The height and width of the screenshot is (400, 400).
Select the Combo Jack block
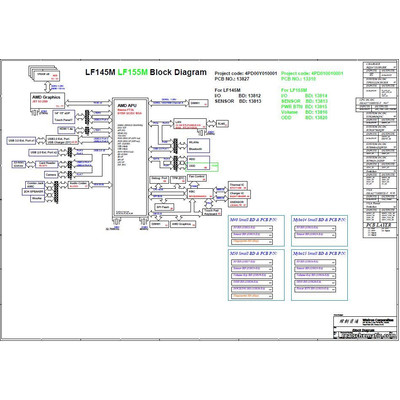[35, 185]
